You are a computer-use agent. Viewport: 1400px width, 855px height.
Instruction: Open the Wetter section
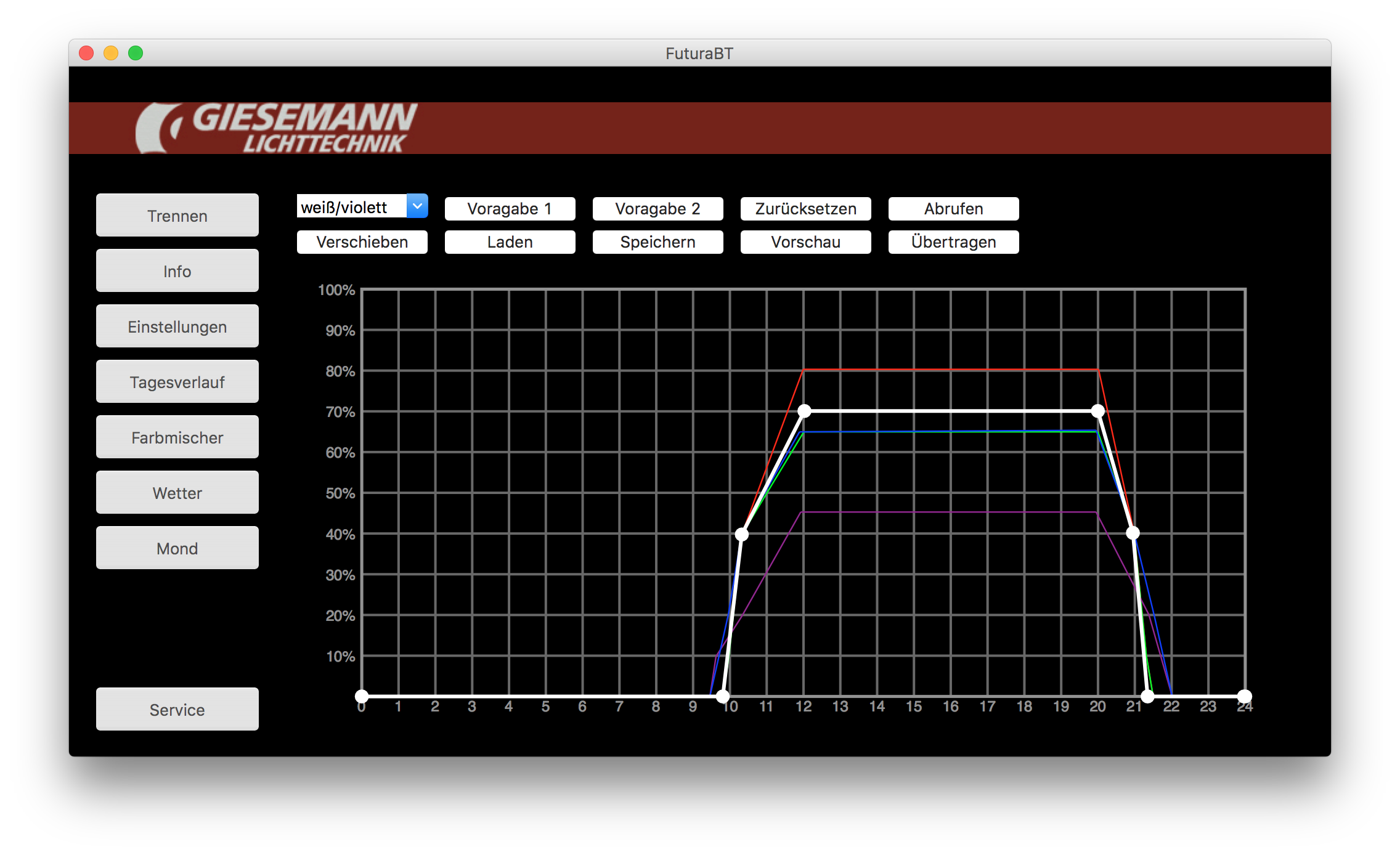pyautogui.click(x=177, y=493)
